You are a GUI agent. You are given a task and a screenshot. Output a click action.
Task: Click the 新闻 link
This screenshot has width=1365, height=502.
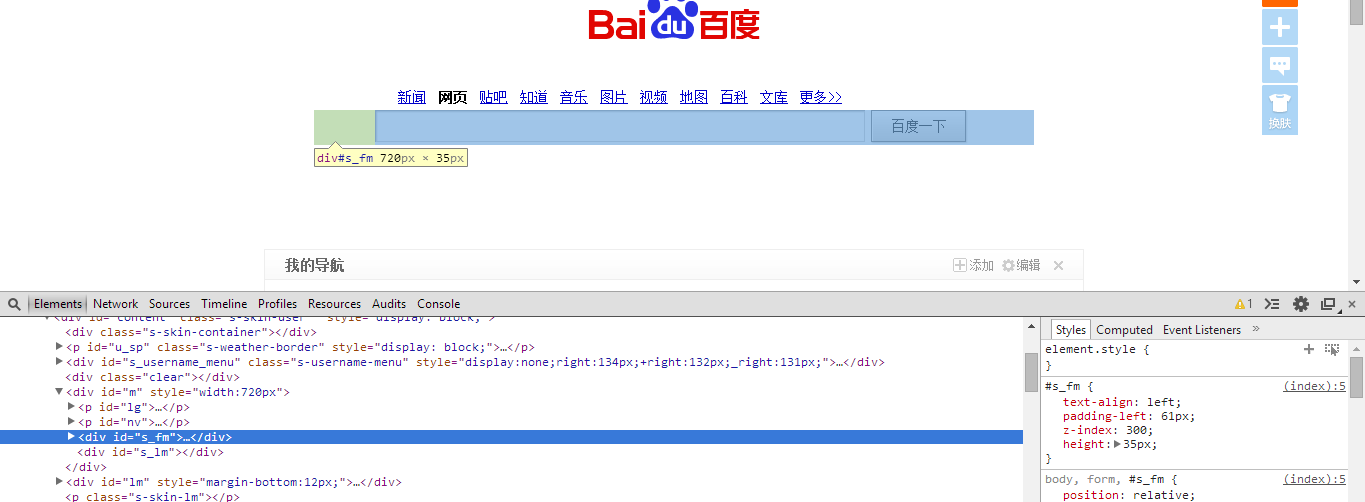point(411,97)
